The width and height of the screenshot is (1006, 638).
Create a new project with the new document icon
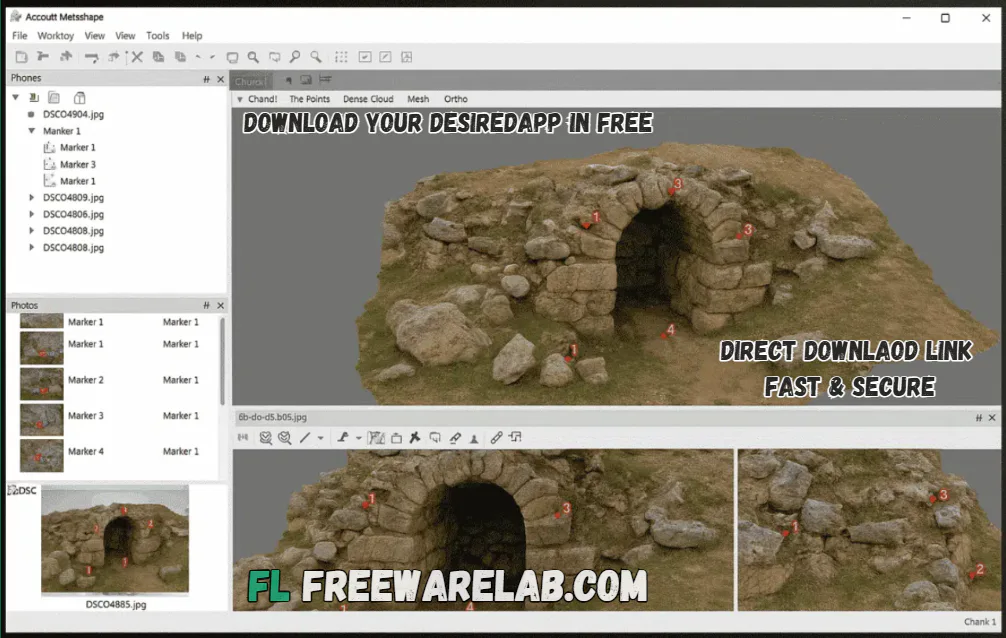pyautogui.click(x=20, y=57)
